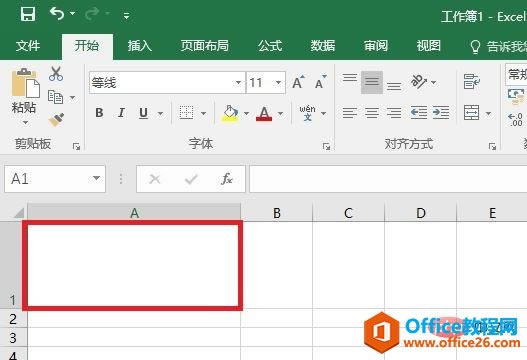Open underline style dropdown arrow
The image size is (527, 360).
pos(160,113)
